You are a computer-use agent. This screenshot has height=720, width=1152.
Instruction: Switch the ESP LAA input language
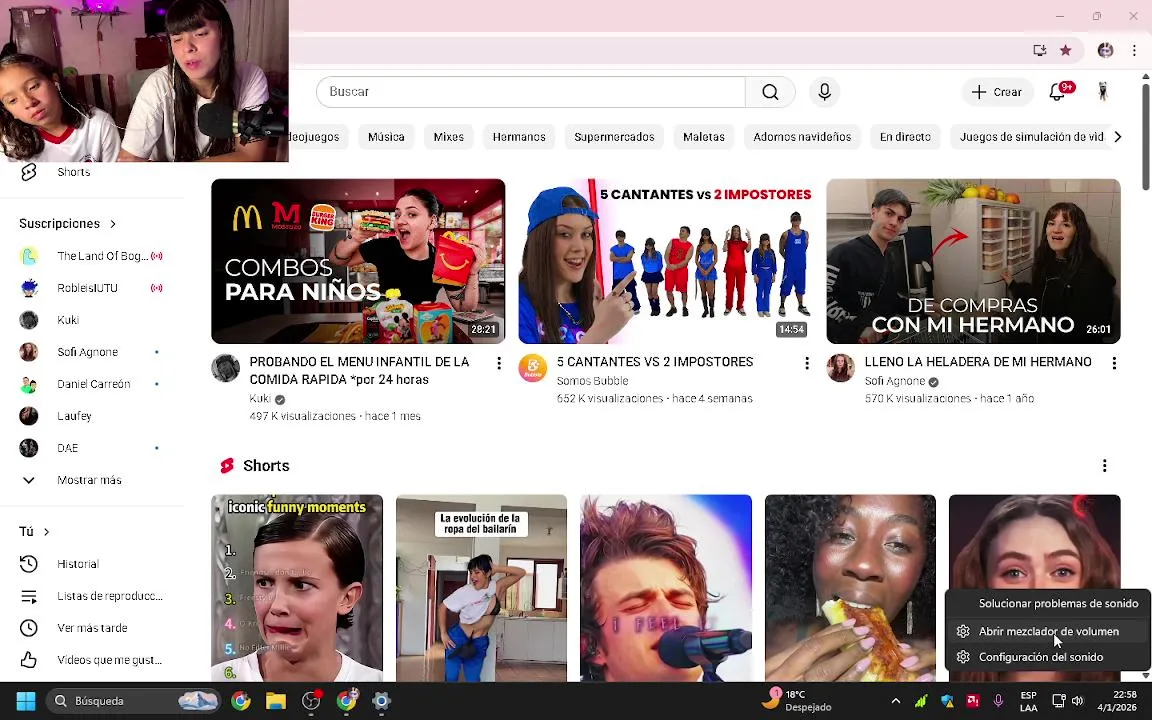tap(1029, 701)
